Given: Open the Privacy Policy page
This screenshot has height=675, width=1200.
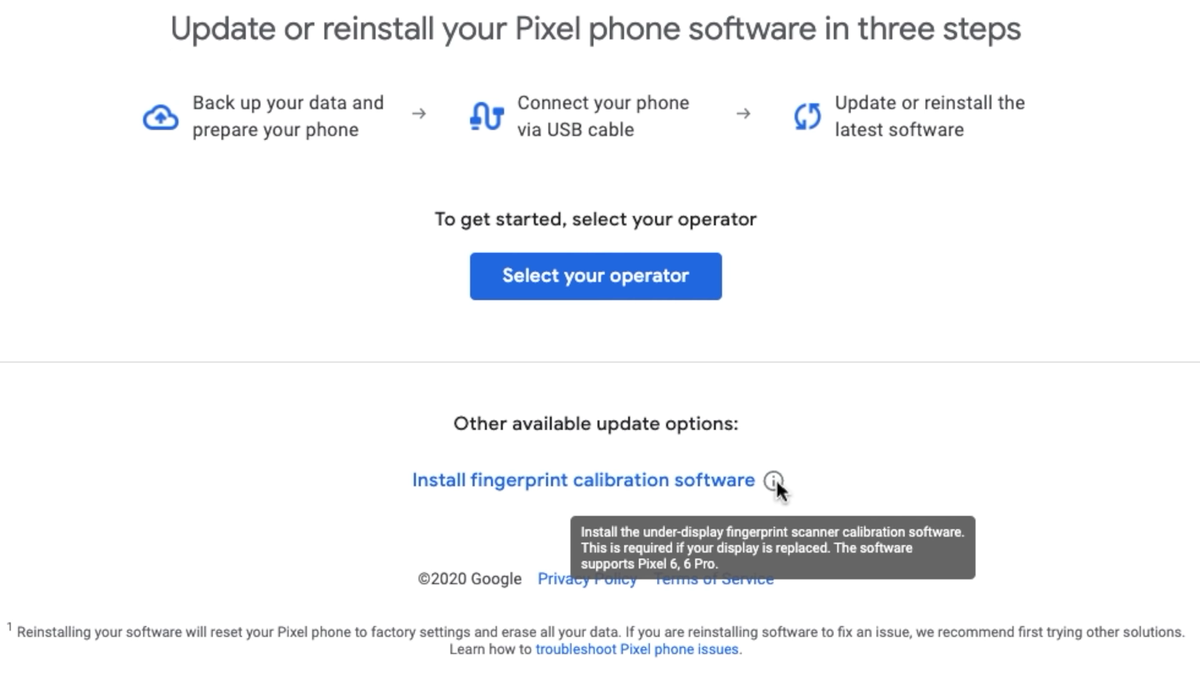Looking at the screenshot, I should pos(587,579).
